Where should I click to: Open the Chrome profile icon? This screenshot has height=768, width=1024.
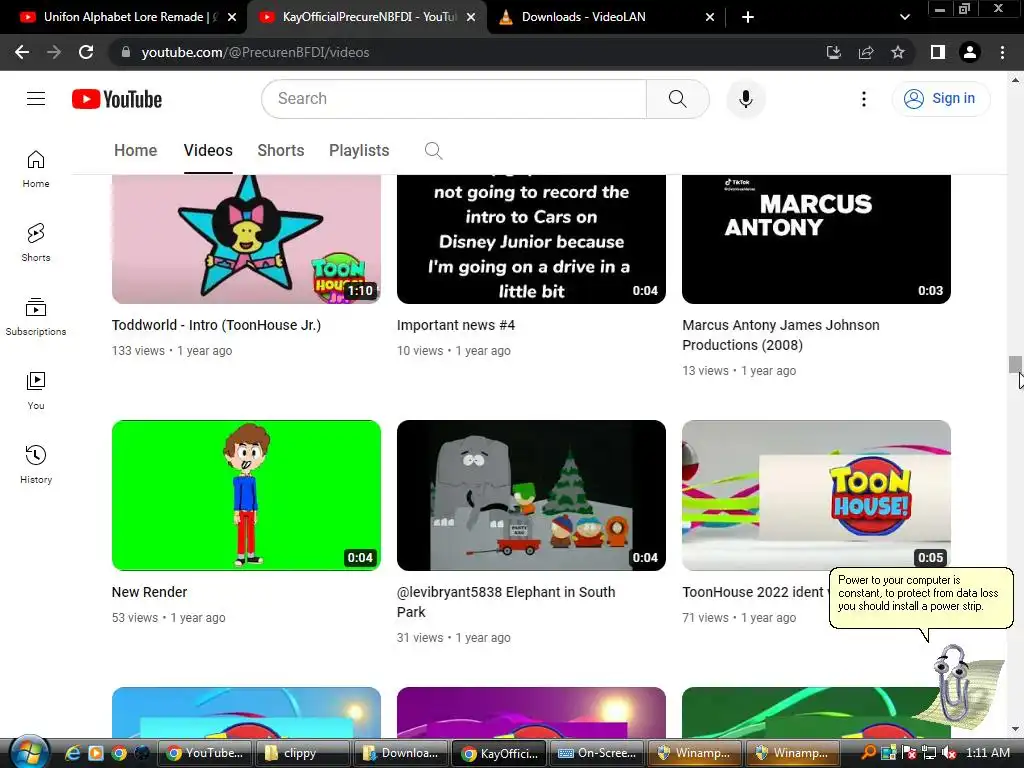point(970,52)
